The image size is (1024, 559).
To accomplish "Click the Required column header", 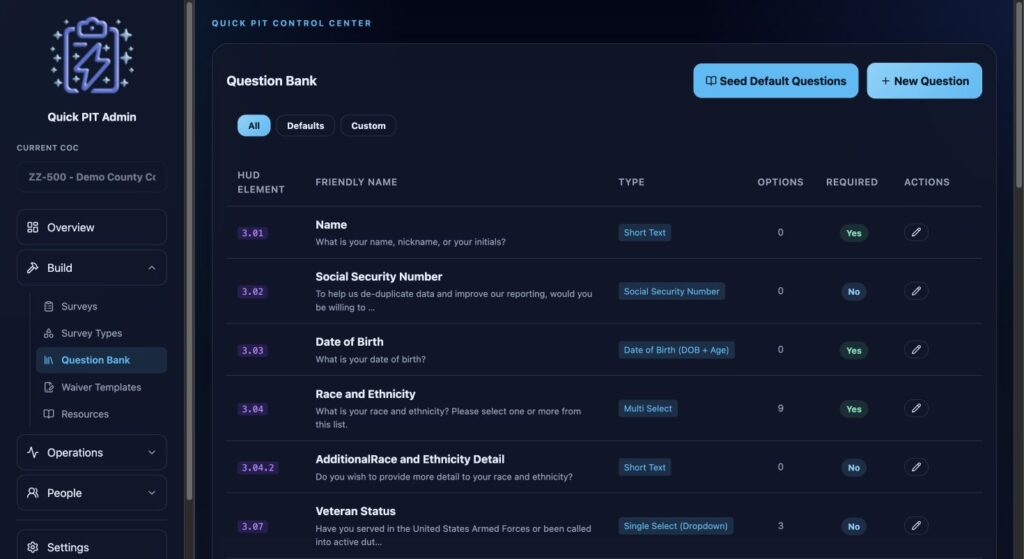I will coord(852,182).
